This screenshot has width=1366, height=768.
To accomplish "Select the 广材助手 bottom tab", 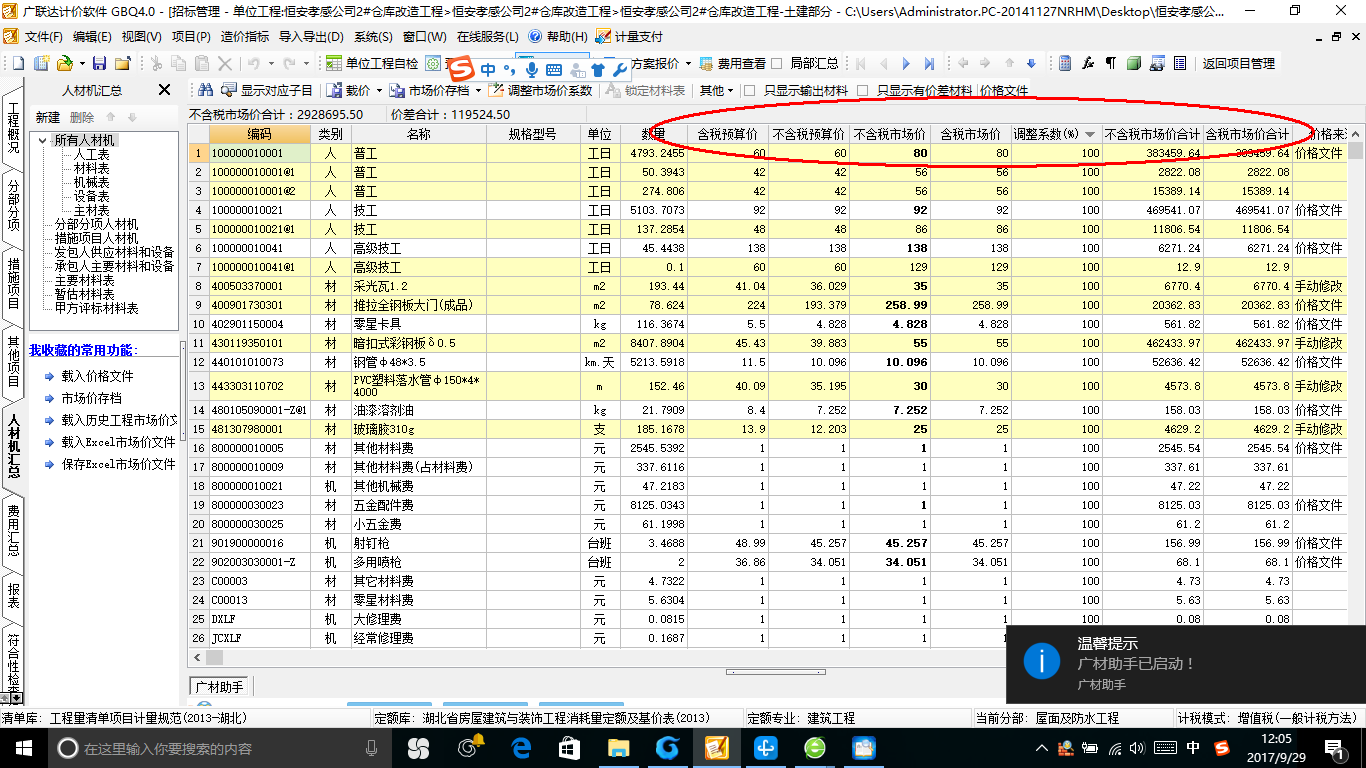I will (x=218, y=686).
